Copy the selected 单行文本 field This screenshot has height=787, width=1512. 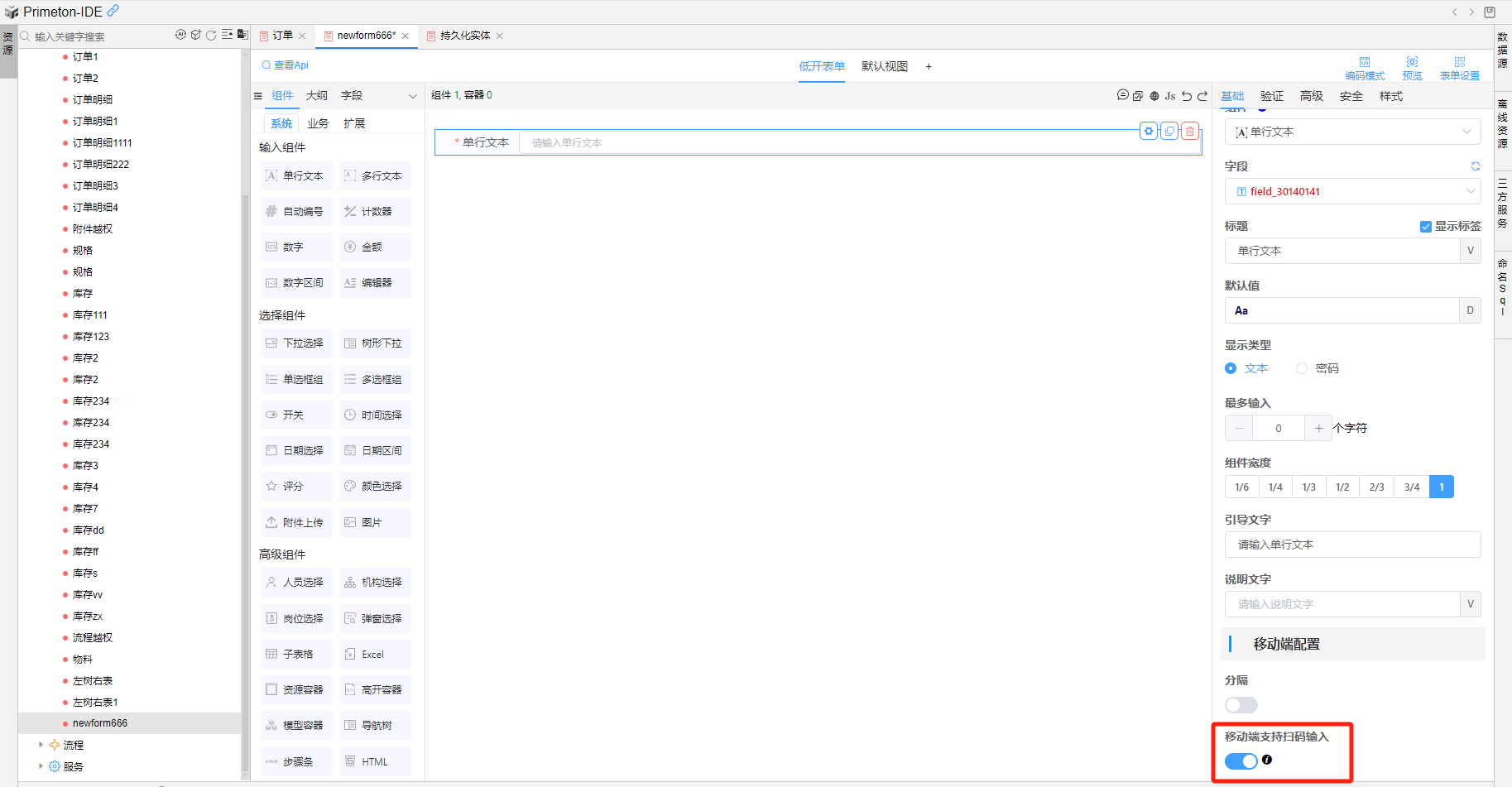(1169, 131)
